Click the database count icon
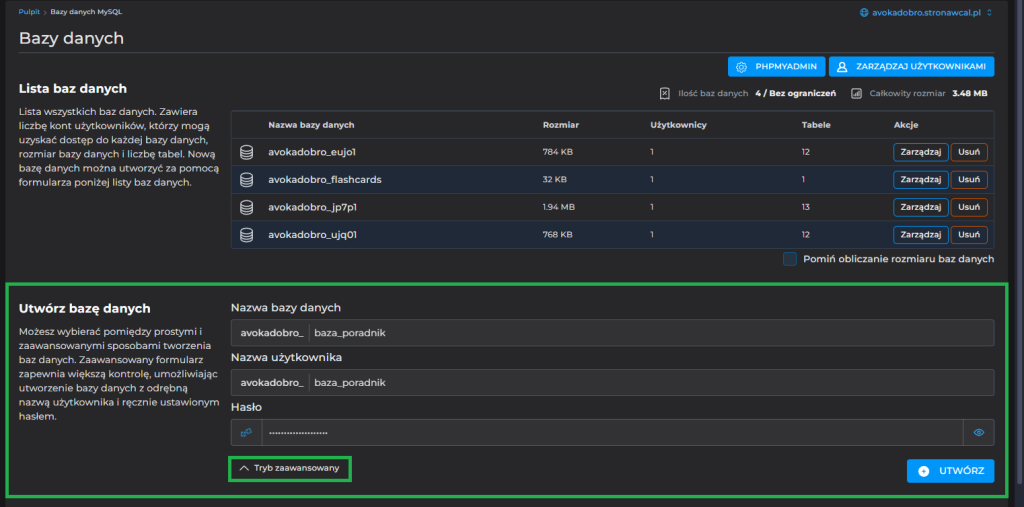Image resolution: width=1024 pixels, height=507 pixels. pyautogui.click(x=664, y=93)
